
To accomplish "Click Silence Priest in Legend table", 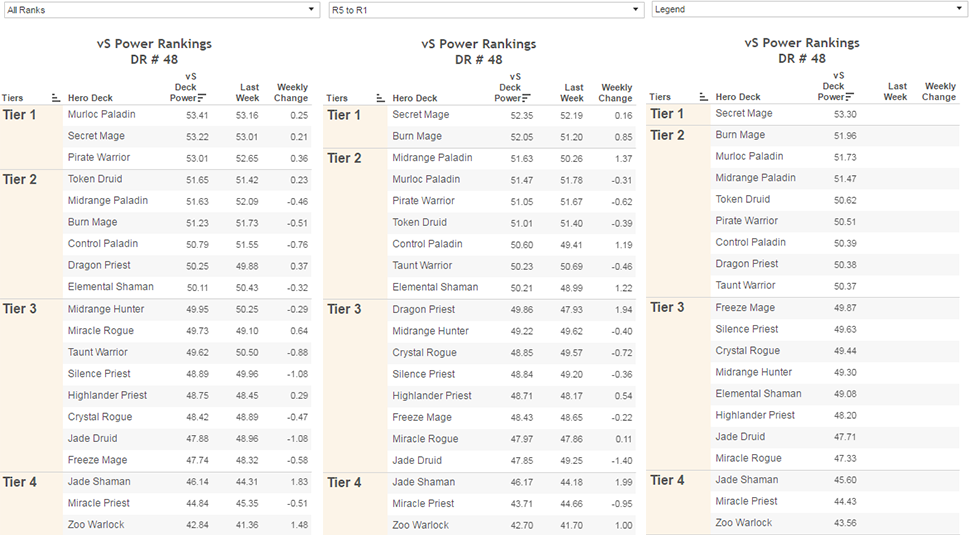I will (747, 329).
